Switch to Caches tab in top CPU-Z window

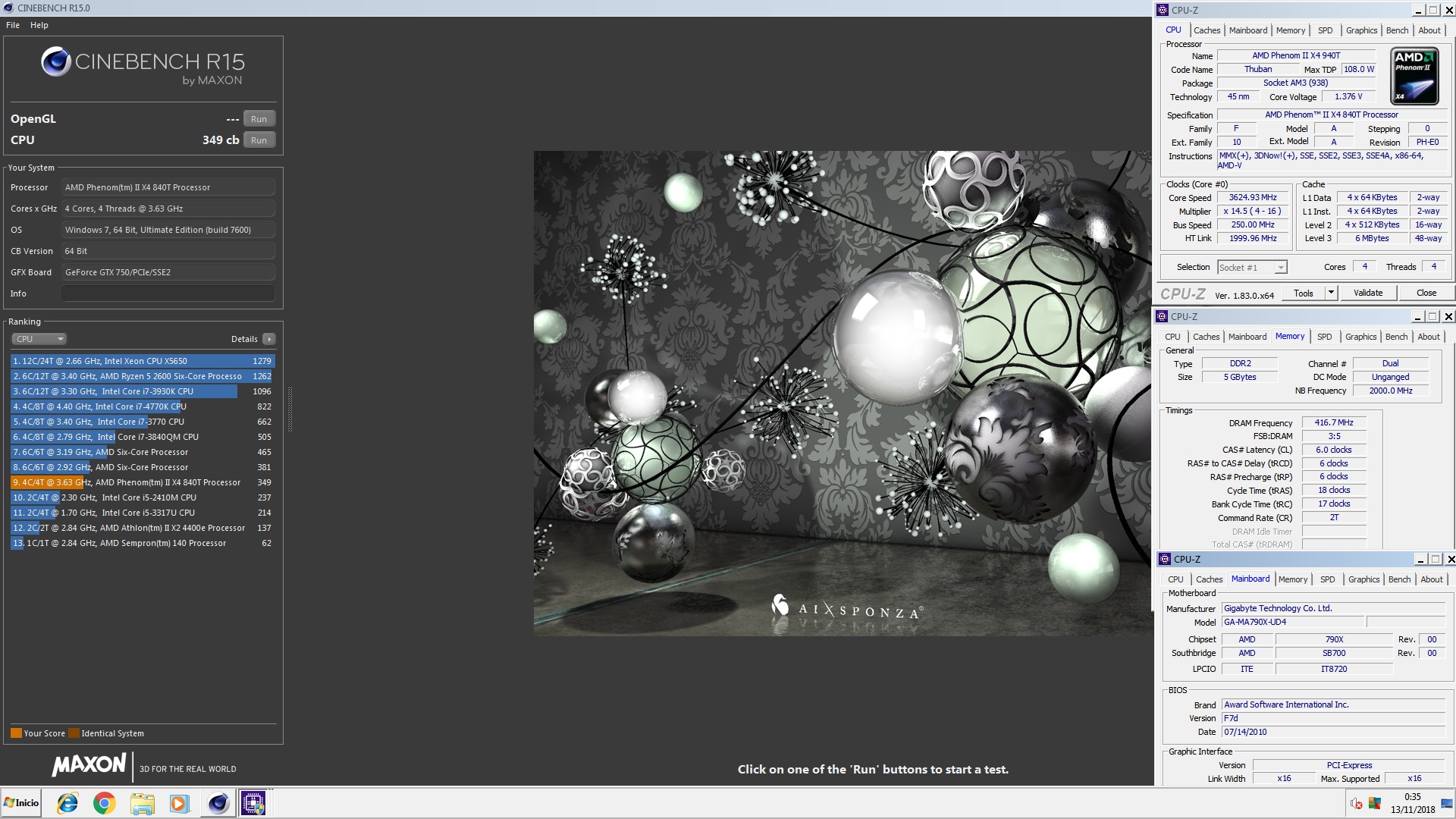pyautogui.click(x=1207, y=30)
